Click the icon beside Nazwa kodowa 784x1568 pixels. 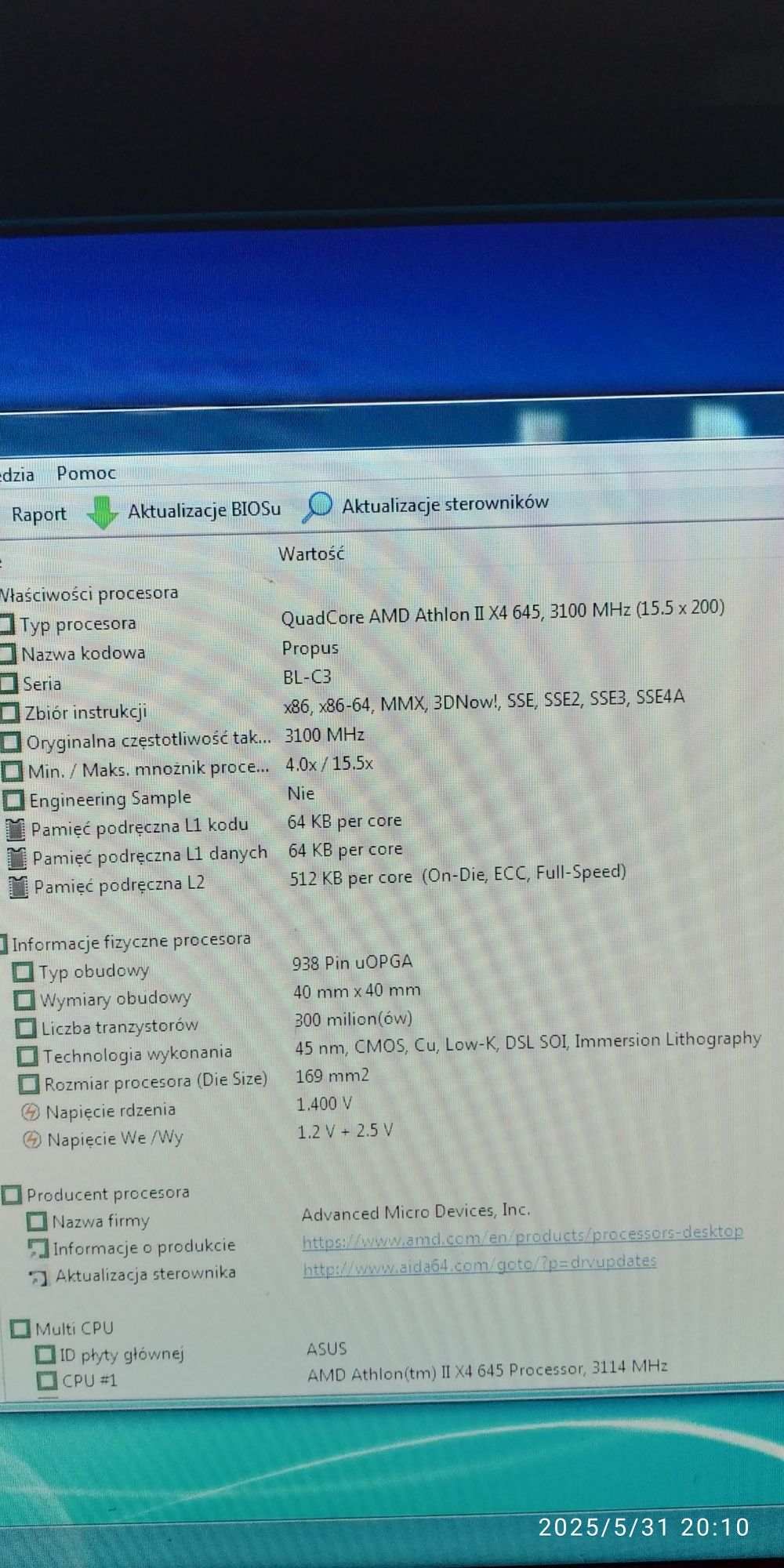point(7,654)
